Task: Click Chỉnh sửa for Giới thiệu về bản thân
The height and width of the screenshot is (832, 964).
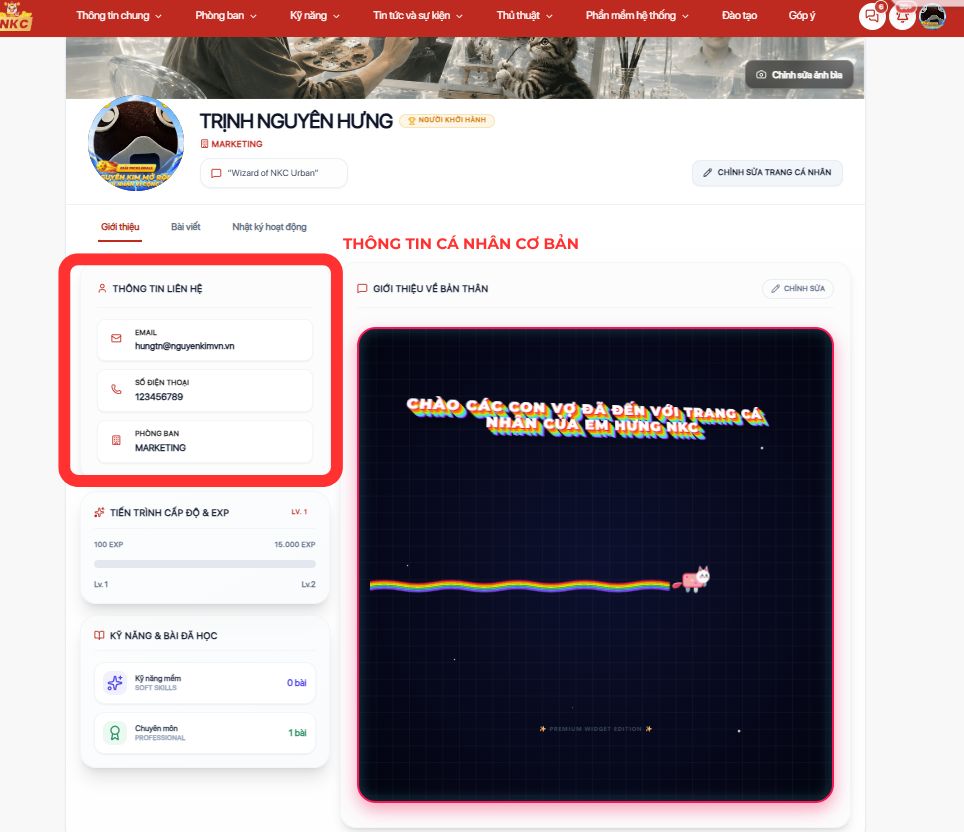Action: click(798, 288)
